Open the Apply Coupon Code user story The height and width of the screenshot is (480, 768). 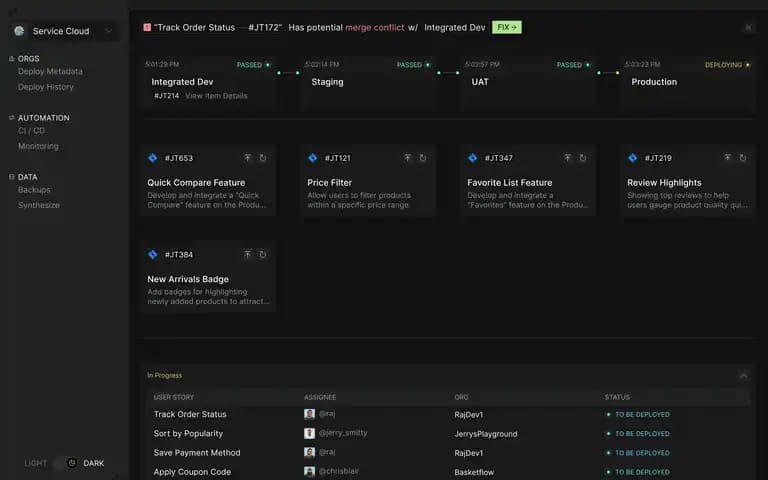192,472
